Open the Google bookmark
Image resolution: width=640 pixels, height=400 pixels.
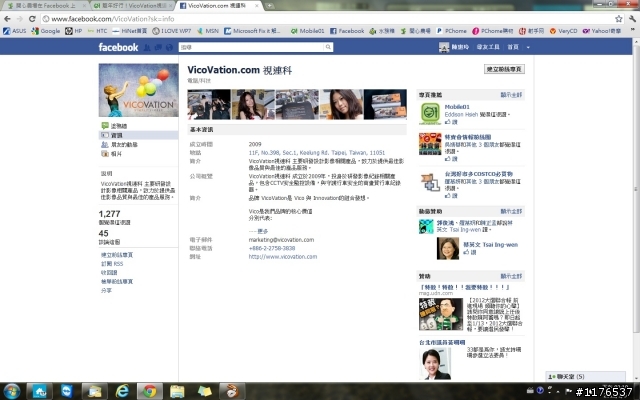pyautogui.click(x=46, y=31)
